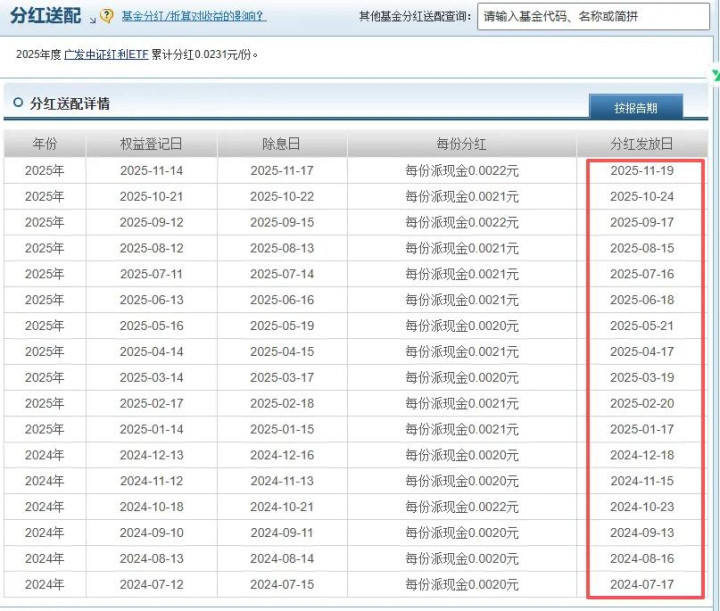720x611 pixels.
Task: Click the green icon at right edge
Action: (715, 75)
